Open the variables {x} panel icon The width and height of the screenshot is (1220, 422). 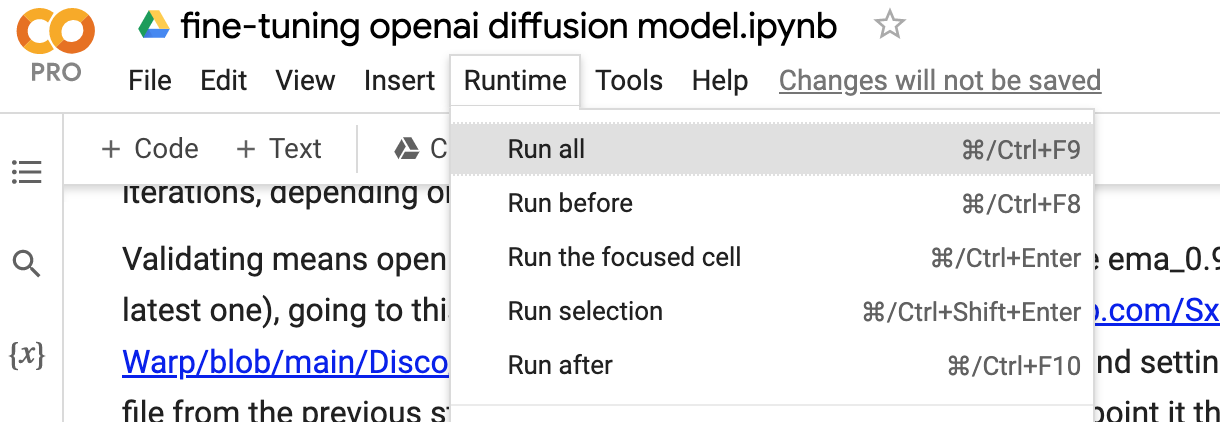[27, 355]
